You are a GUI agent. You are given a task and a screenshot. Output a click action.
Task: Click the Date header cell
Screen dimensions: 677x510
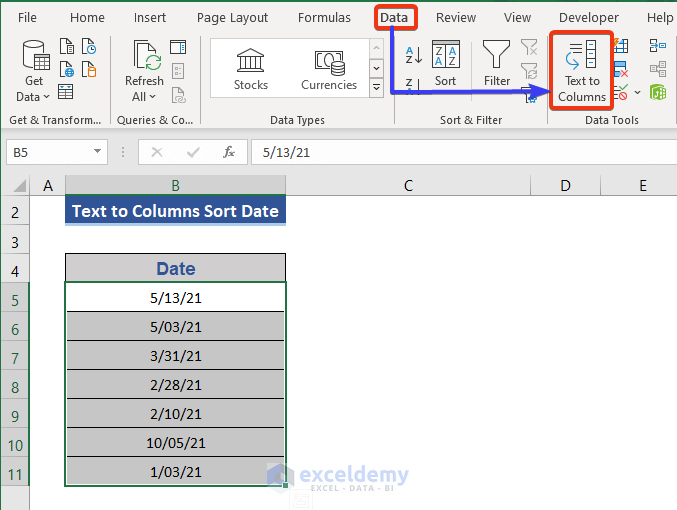coord(175,269)
